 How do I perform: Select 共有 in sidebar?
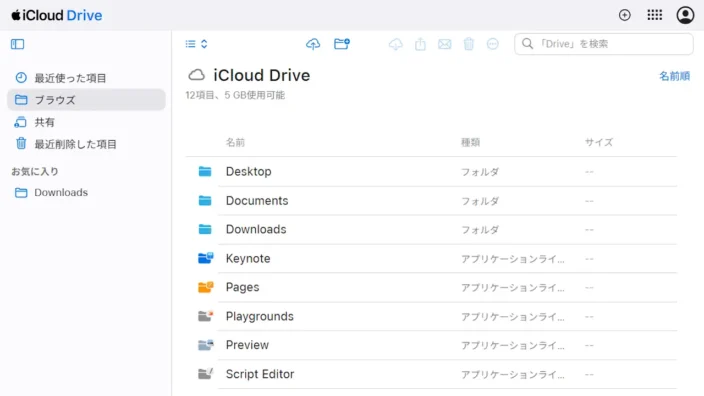[86, 122]
